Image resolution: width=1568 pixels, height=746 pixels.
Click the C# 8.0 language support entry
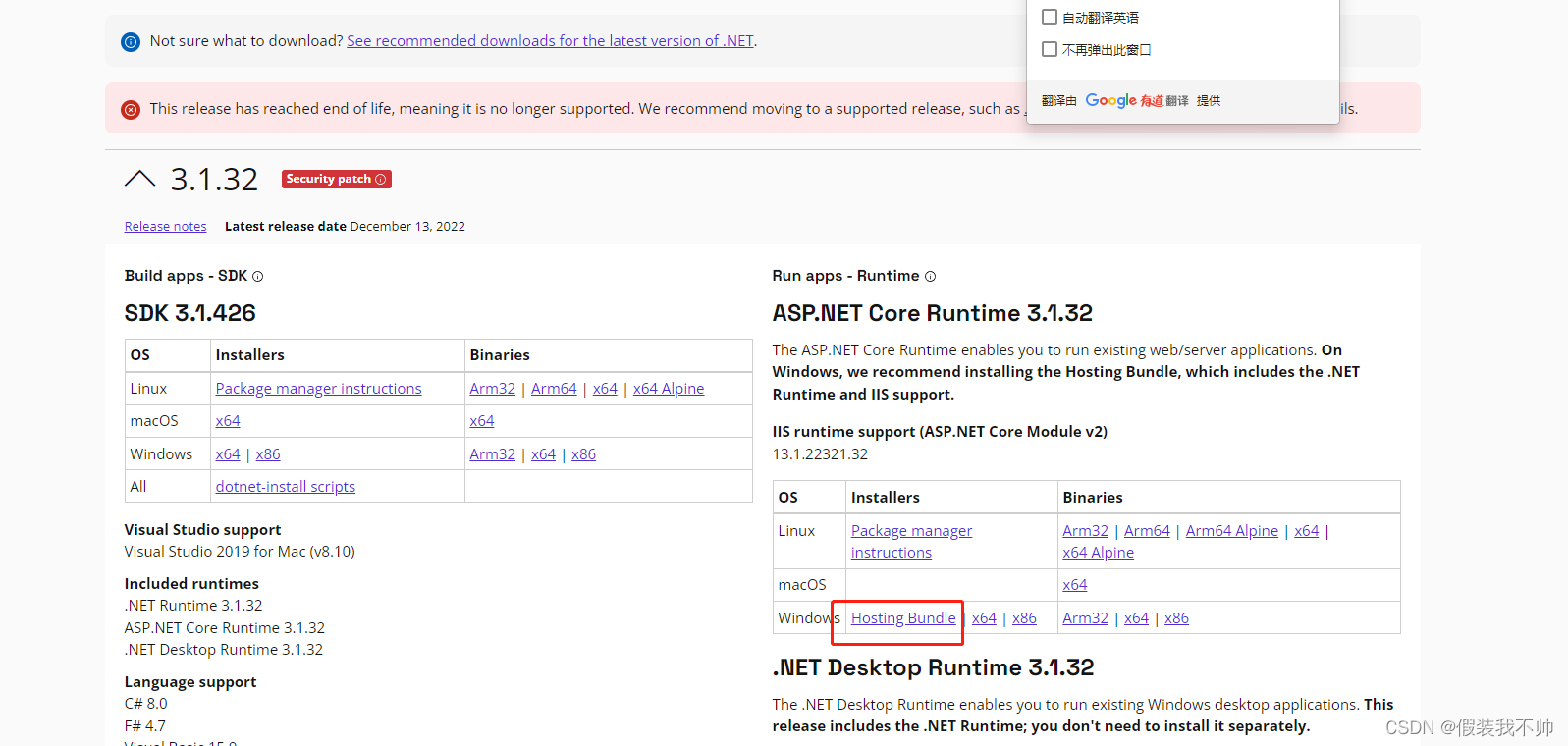[x=145, y=704]
